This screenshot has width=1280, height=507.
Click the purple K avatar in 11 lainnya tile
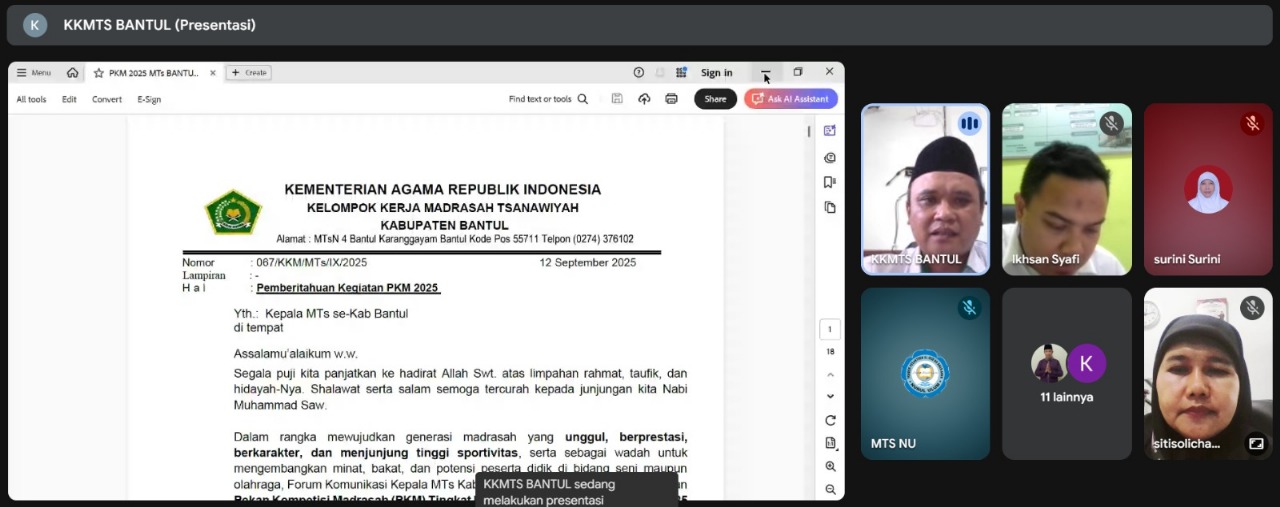click(x=1087, y=363)
